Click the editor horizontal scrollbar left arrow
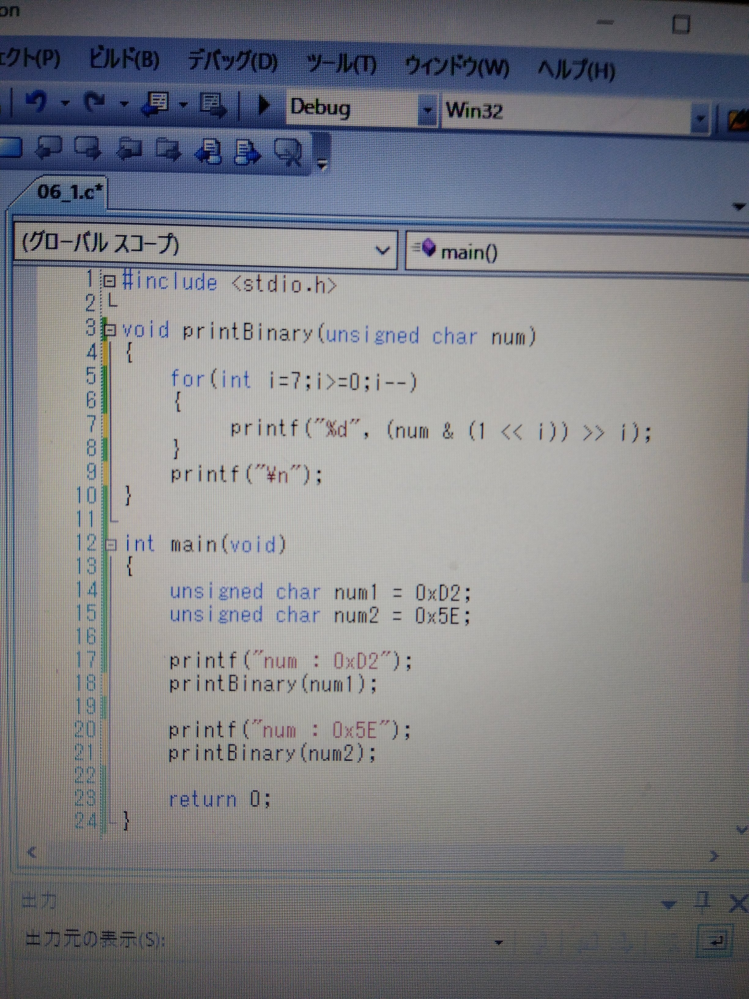The height and width of the screenshot is (999, 749). [x=31, y=852]
